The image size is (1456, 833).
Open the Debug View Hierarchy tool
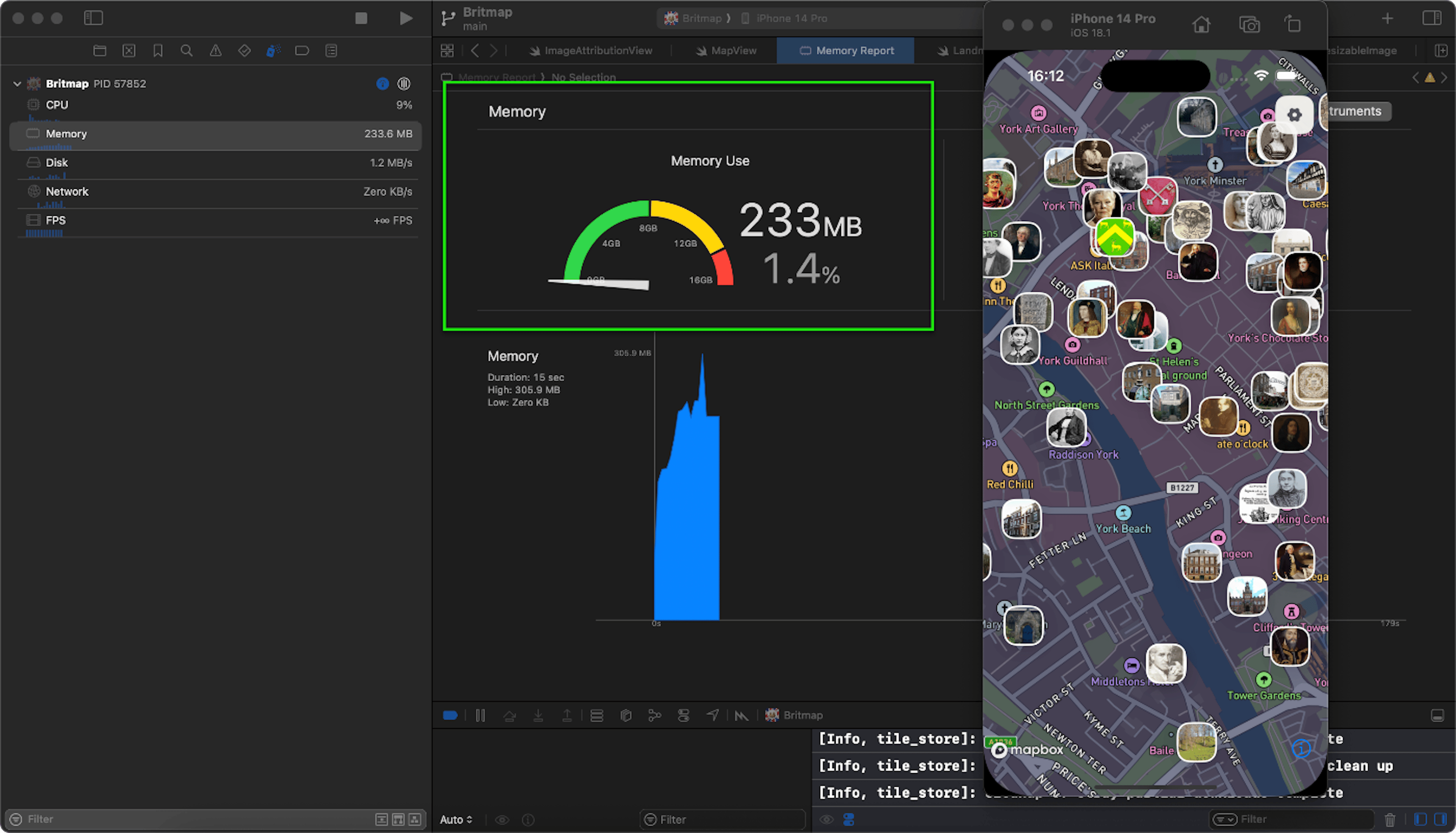pyautogui.click(x=626, y=715)
